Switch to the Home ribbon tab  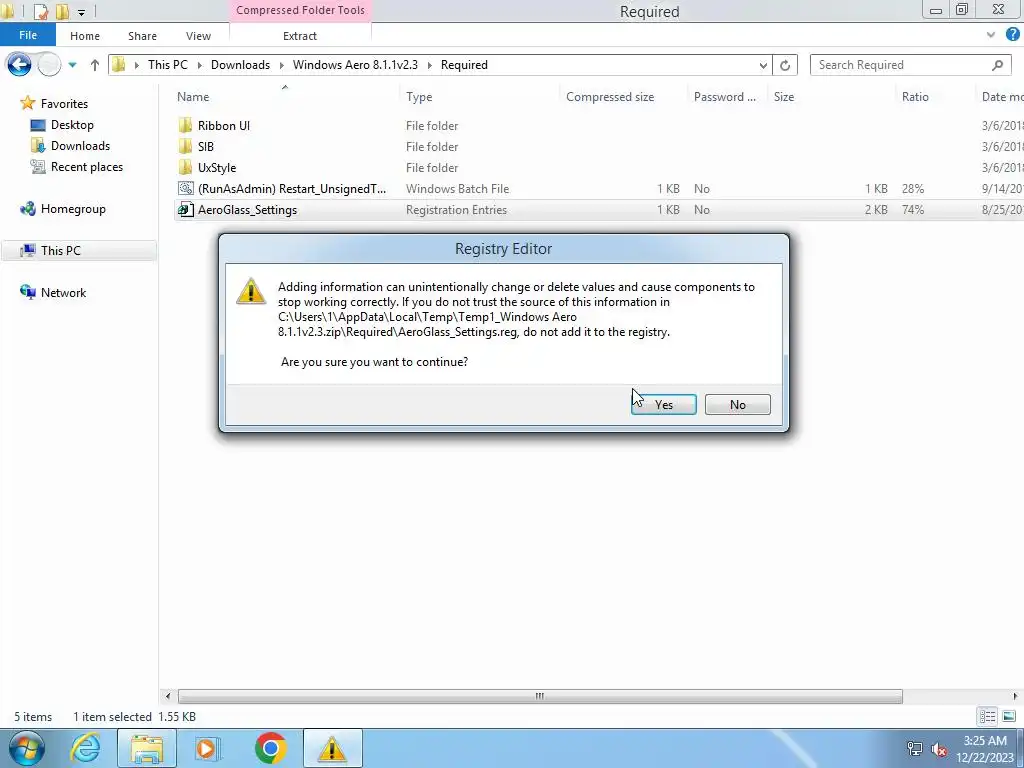[x=85, y=36]
